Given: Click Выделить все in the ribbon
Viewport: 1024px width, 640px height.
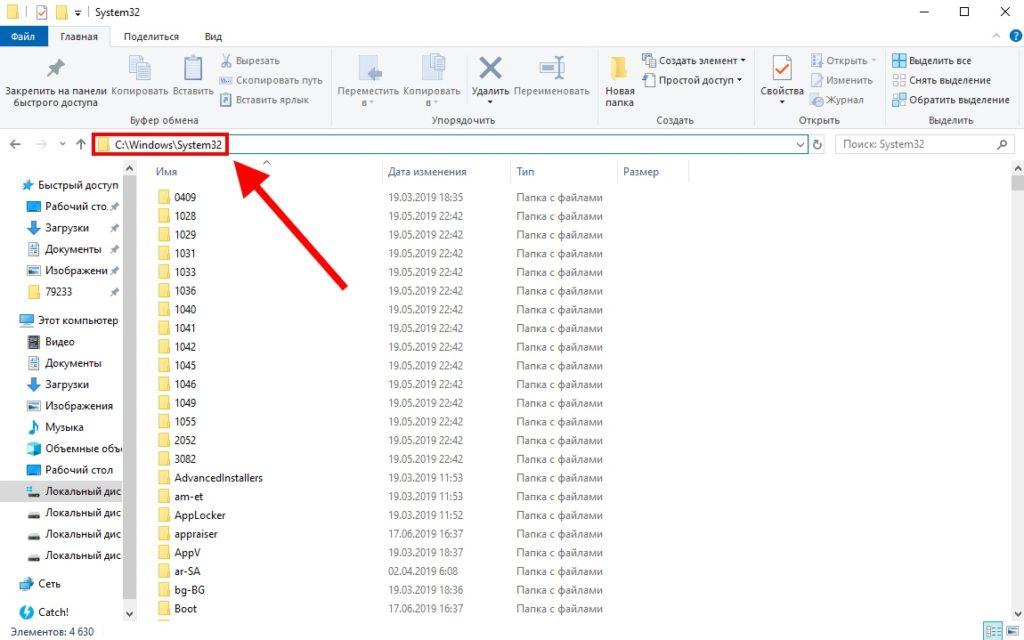Looking at the screenshot, I should [932, 60].
